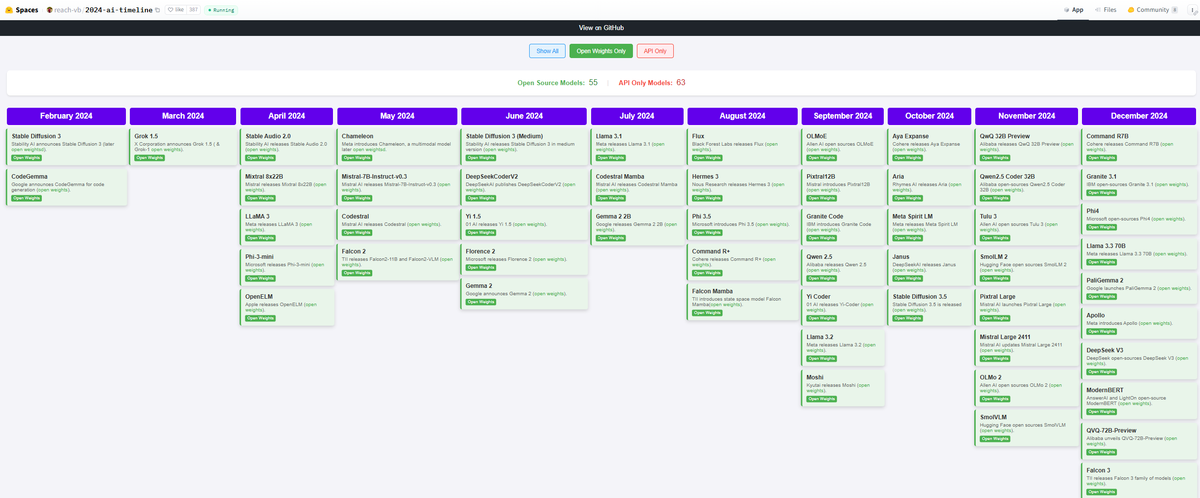This screenshot has width=1200, height=498.
Task: Select the September 2024 month header
Action: (843, 116)
